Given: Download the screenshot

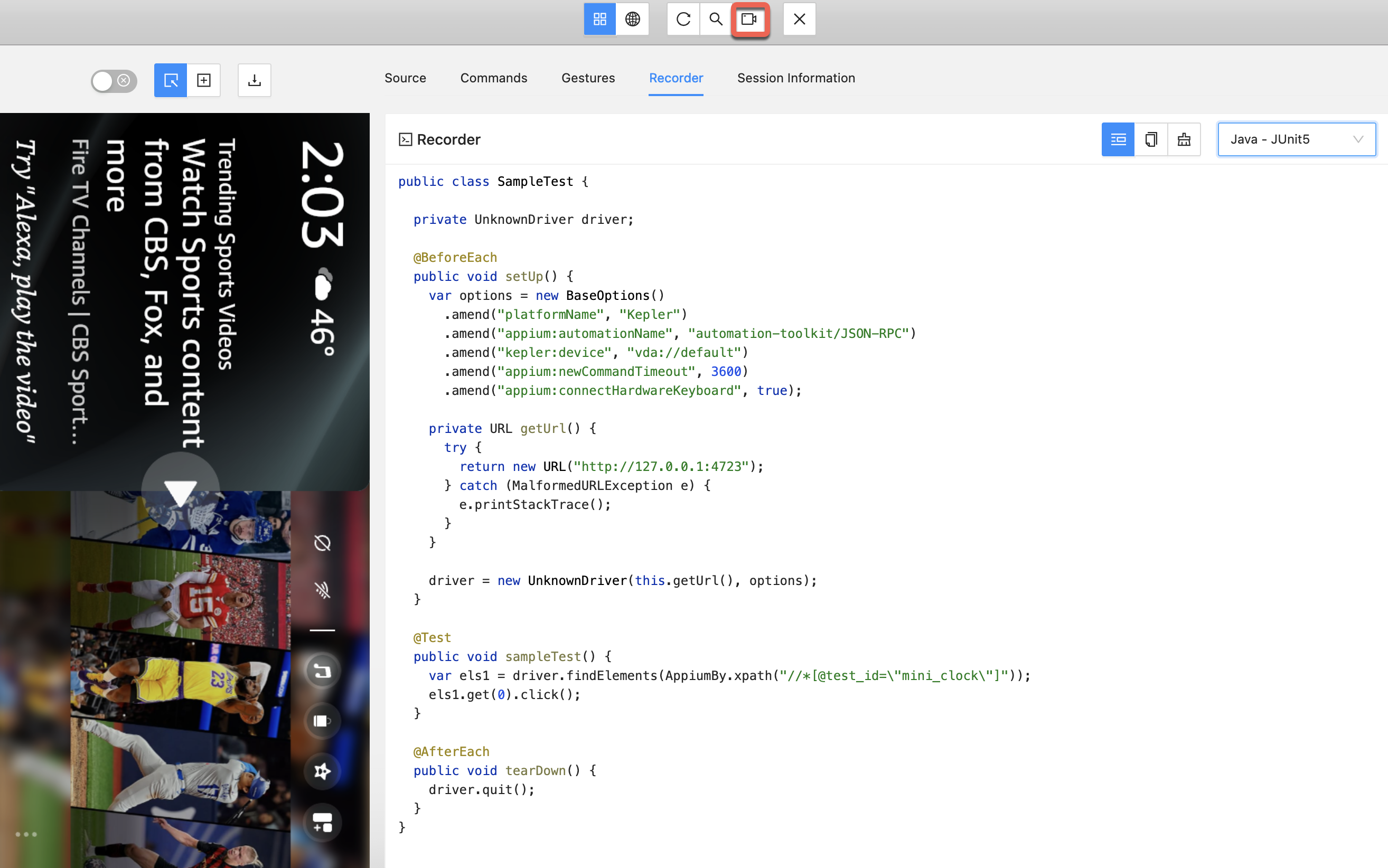Looking at the screenshot, I should tap(255, 80).
